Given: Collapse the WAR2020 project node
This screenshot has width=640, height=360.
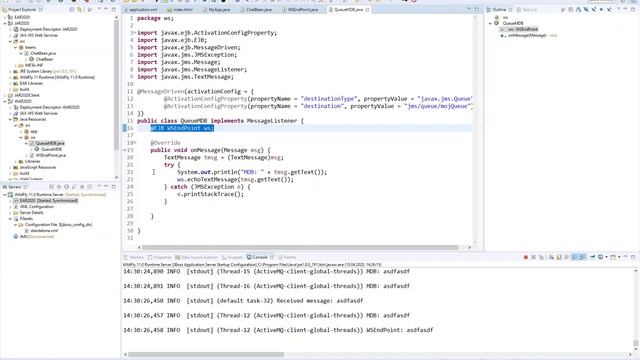Looking at the screenshot, I should tap(5, 101).
